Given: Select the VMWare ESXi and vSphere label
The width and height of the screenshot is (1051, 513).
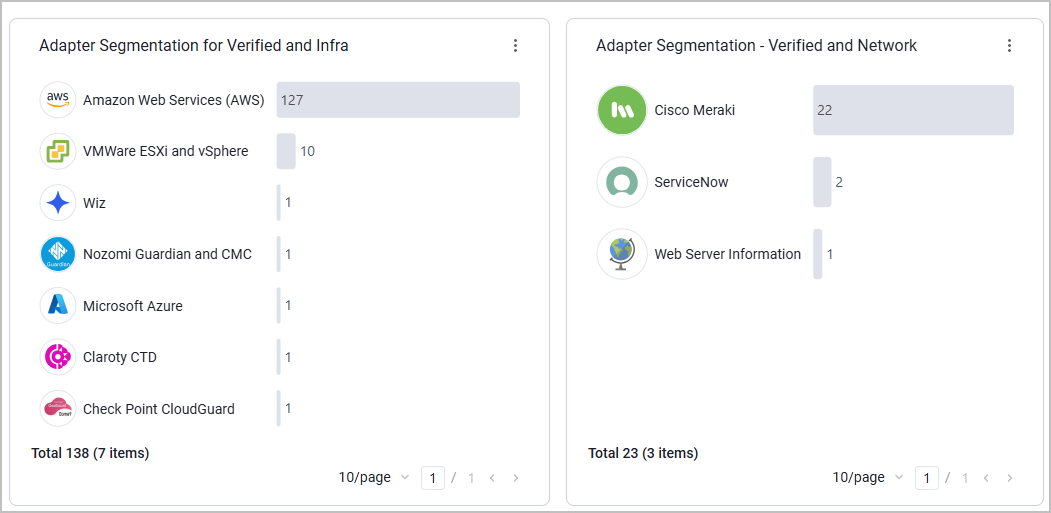Looking at the screenshot, I should (x=166, y=152).
